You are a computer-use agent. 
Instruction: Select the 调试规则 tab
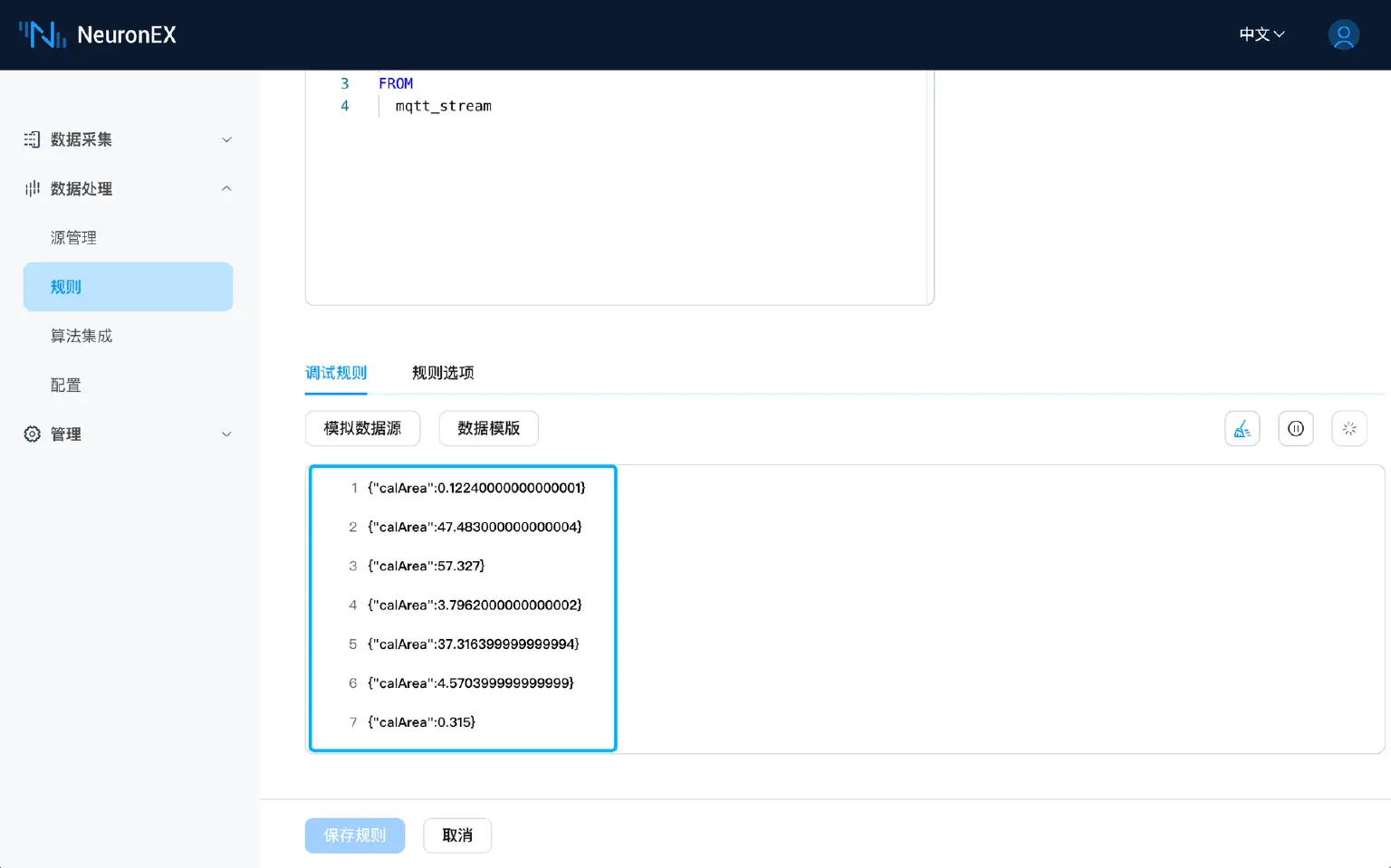pyautogui.click(x=335, y=372)
